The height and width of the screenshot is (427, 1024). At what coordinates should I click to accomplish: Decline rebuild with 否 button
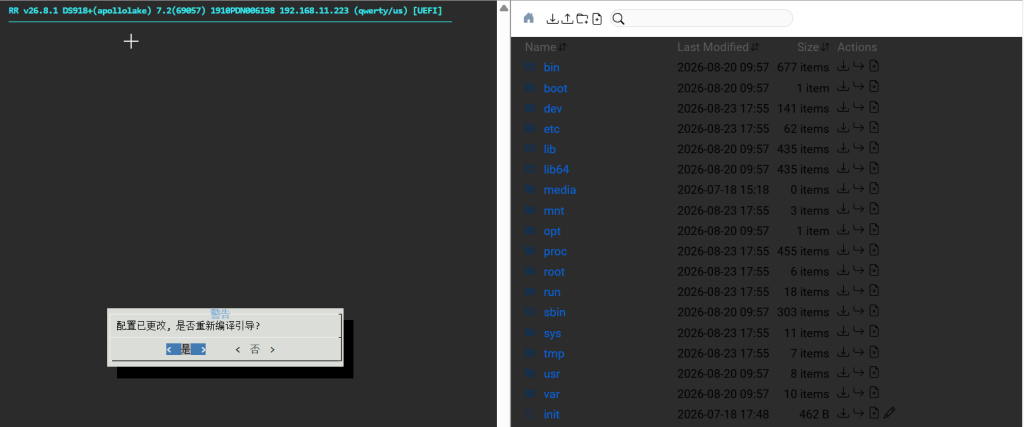pyautogui.click(x=255, y=349)
